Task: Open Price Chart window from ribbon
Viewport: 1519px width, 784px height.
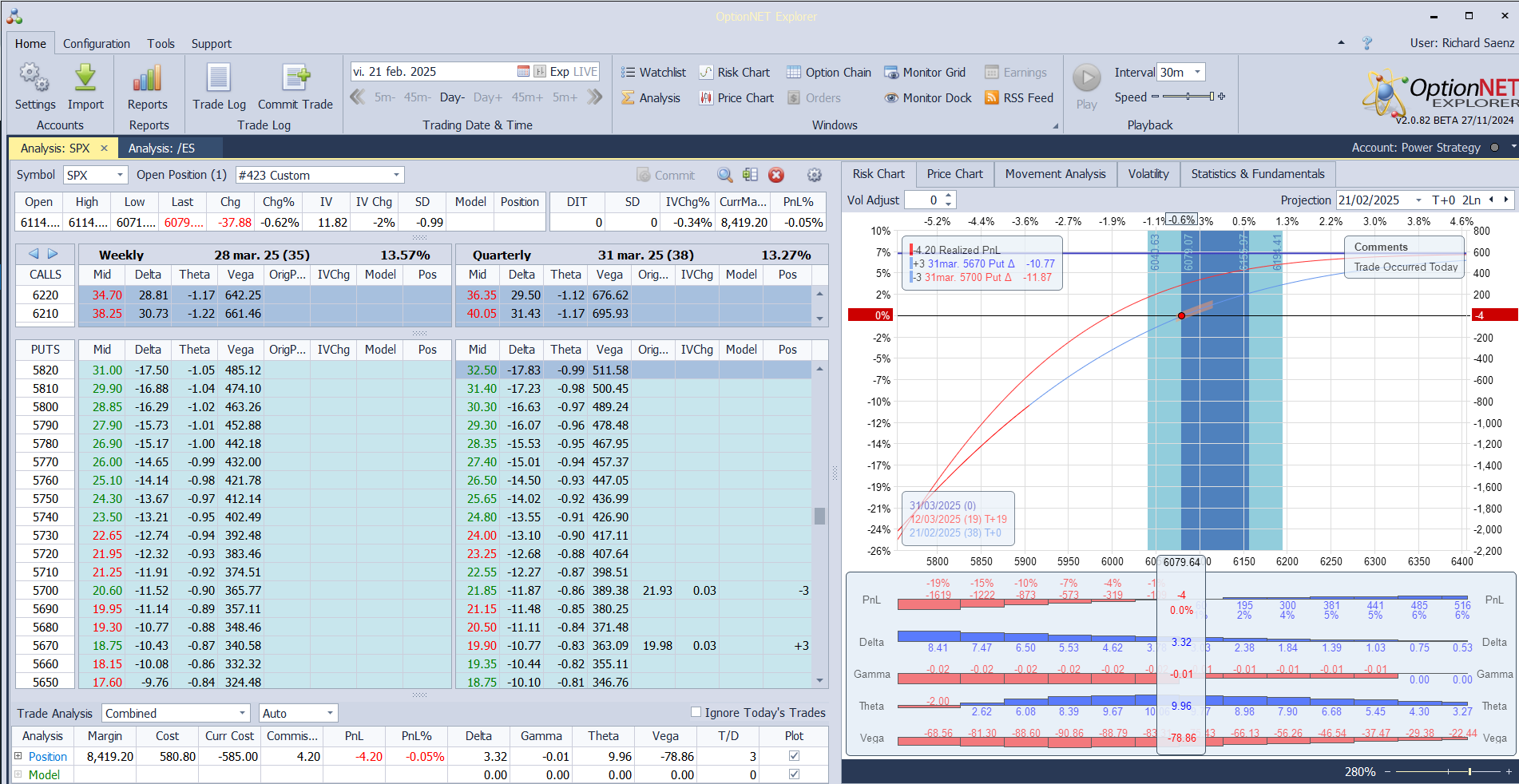Action: click(x=736, y=98)
